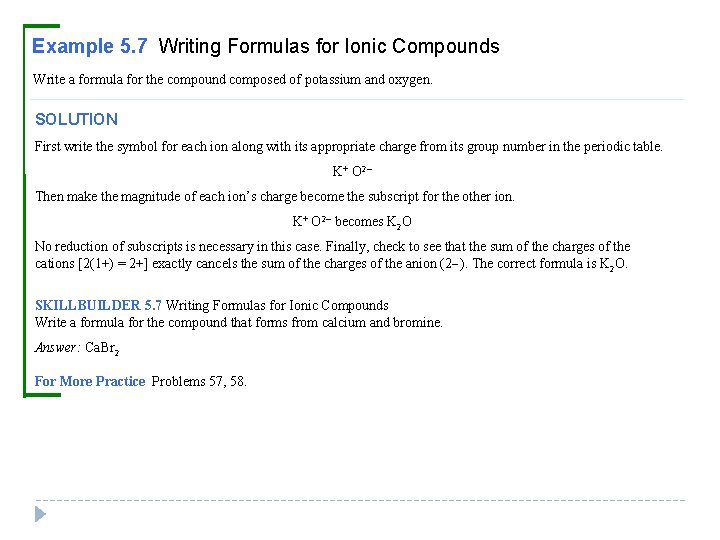
Task: Click the sentence beginning 'No reduction of subscripts'
Action: pos(180,247)
